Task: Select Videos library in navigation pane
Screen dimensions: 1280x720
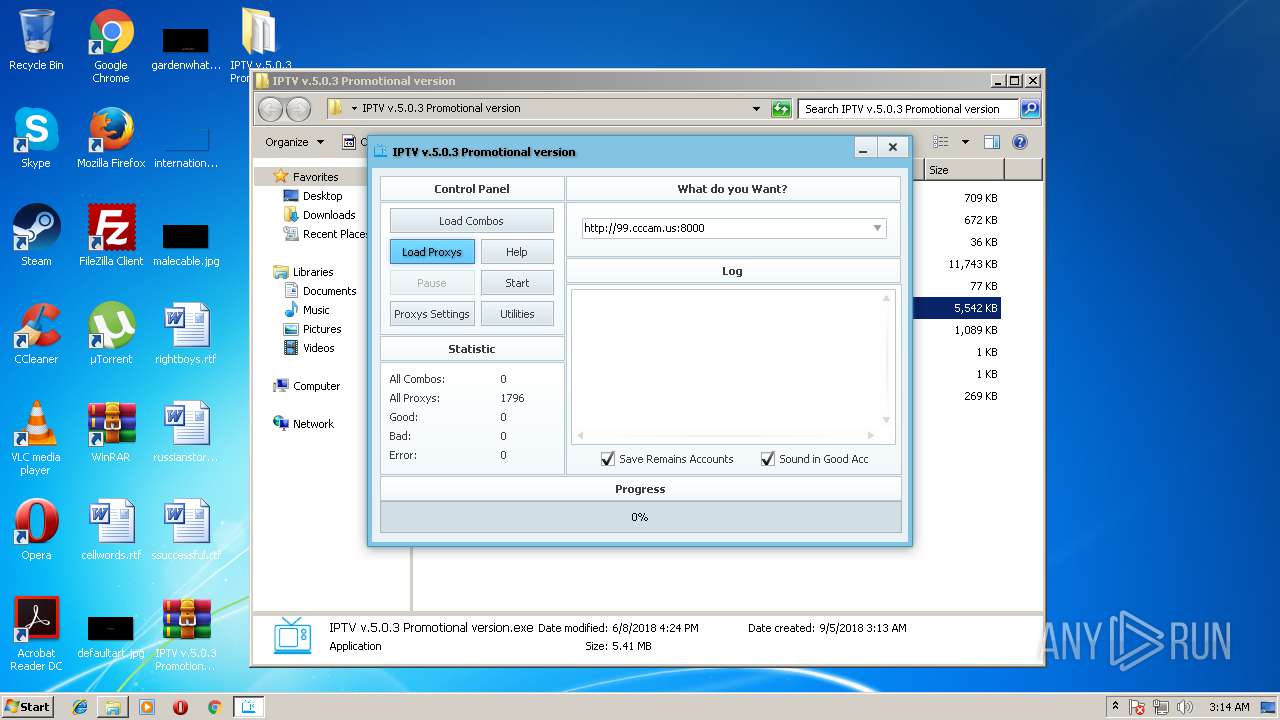Action: point(319,348)
